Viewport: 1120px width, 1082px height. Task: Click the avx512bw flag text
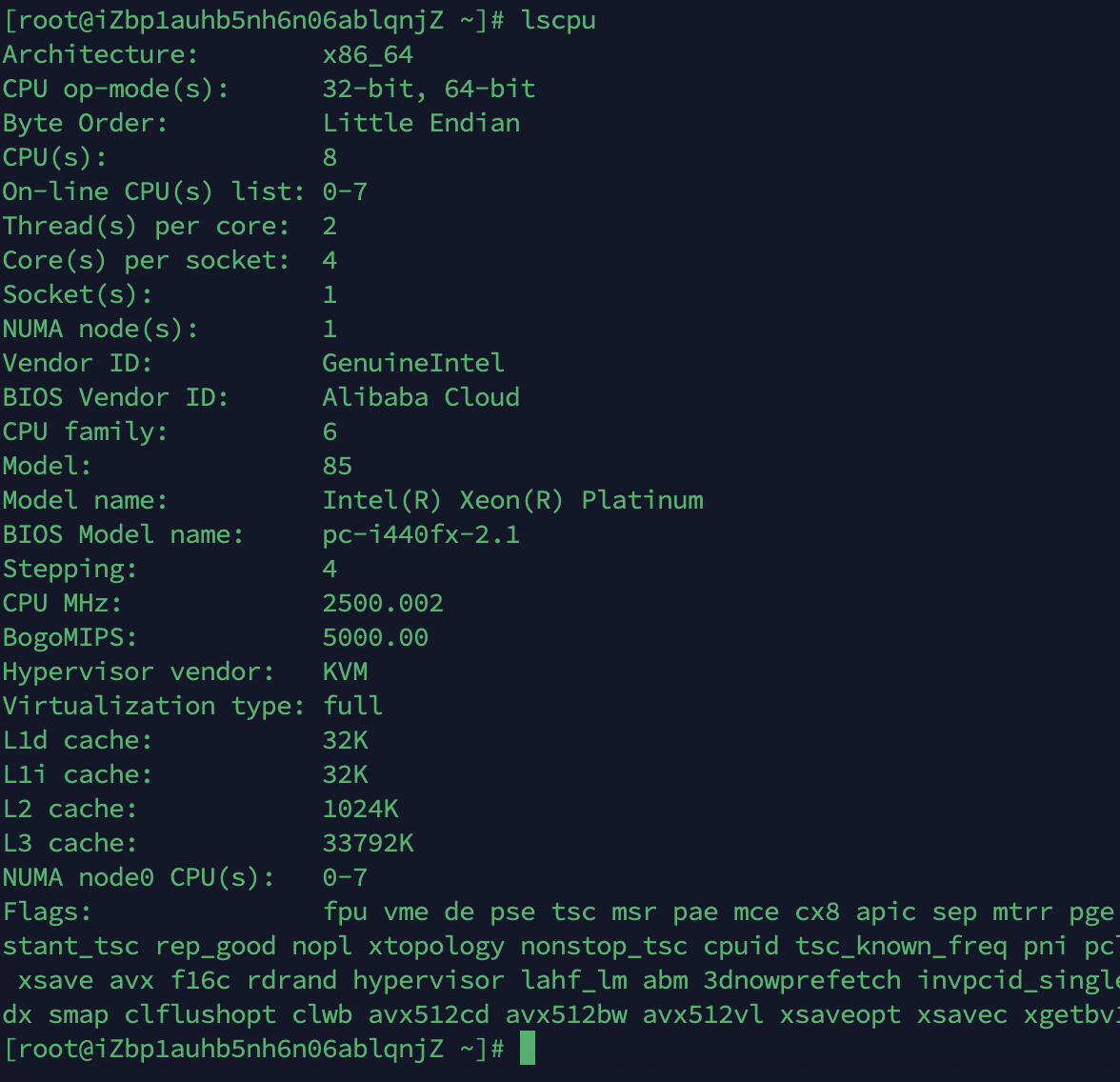click(566, 1014)
